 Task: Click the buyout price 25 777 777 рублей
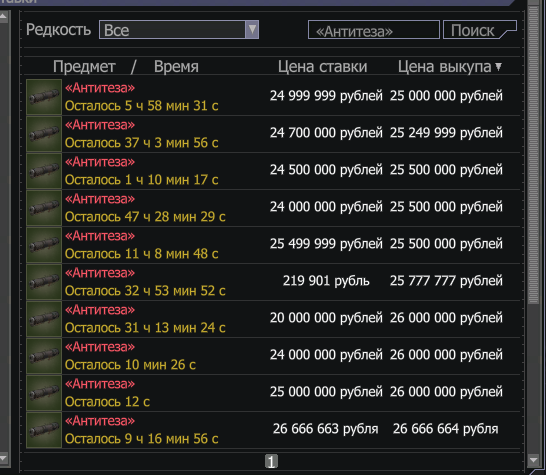pyautogui.click(x=446, y=281)
